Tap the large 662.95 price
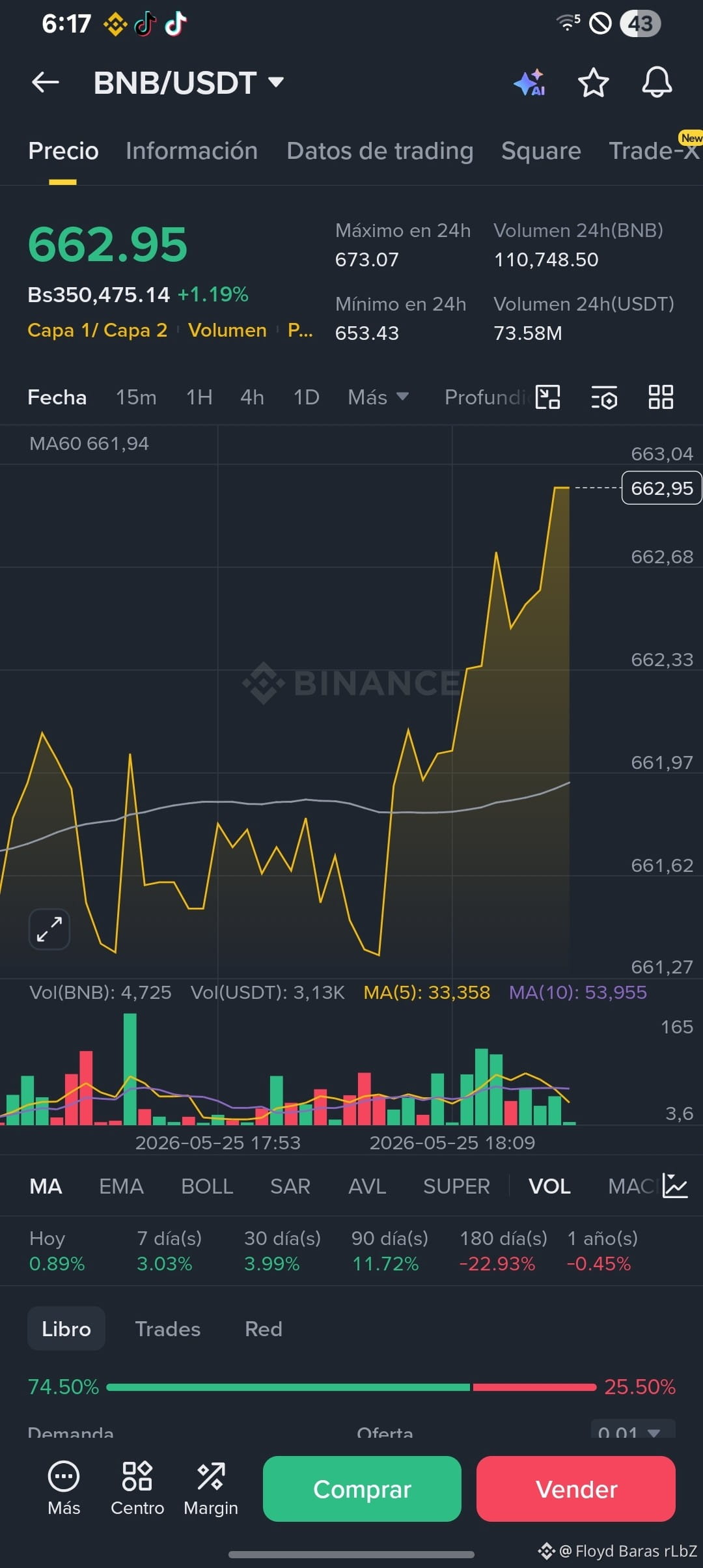This screenshot has height=1568, width=703. pos(108,245)
